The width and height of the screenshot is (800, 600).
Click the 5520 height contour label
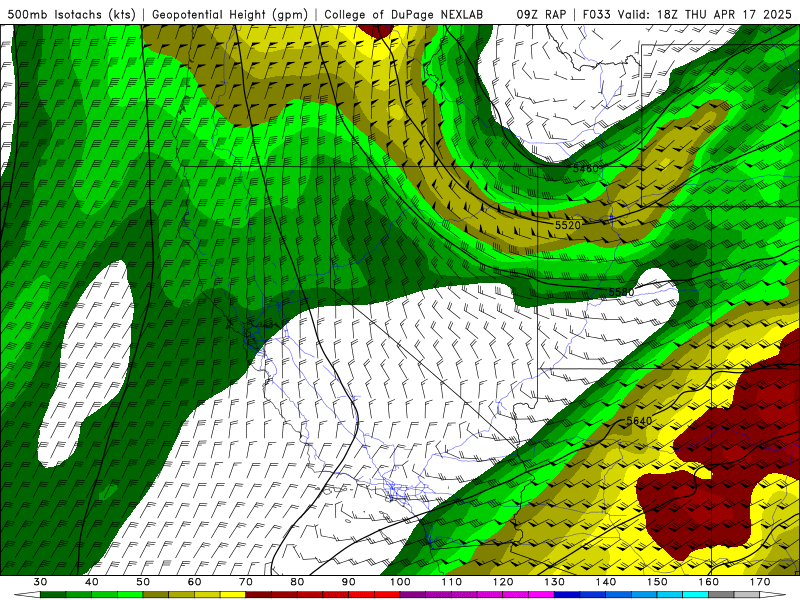click(x=568, y=225)
